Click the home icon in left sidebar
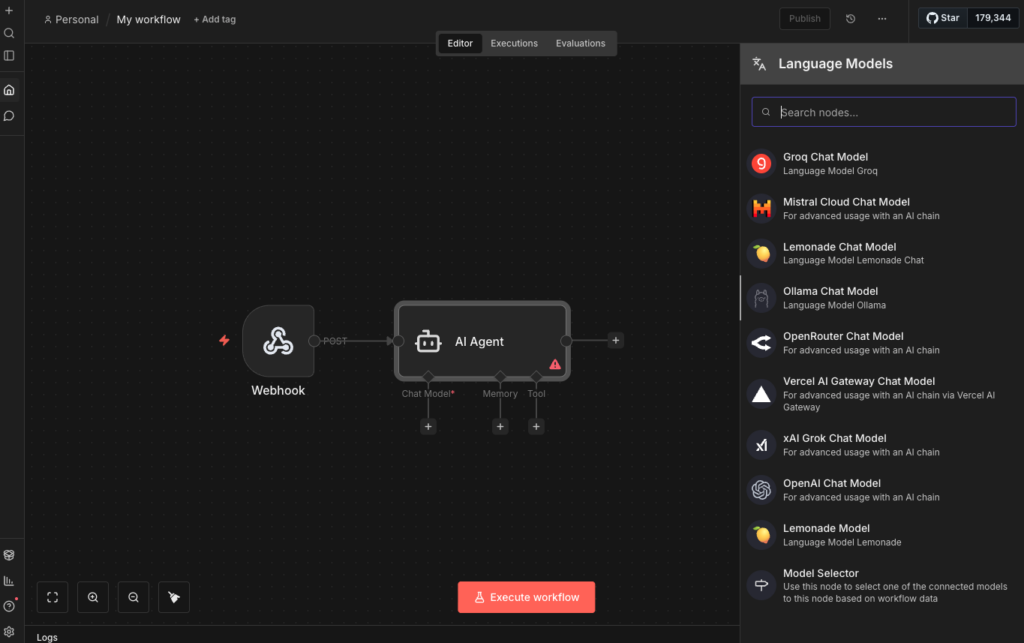The width and height of the screenshot is (1024, 643). tap(9, 90)
